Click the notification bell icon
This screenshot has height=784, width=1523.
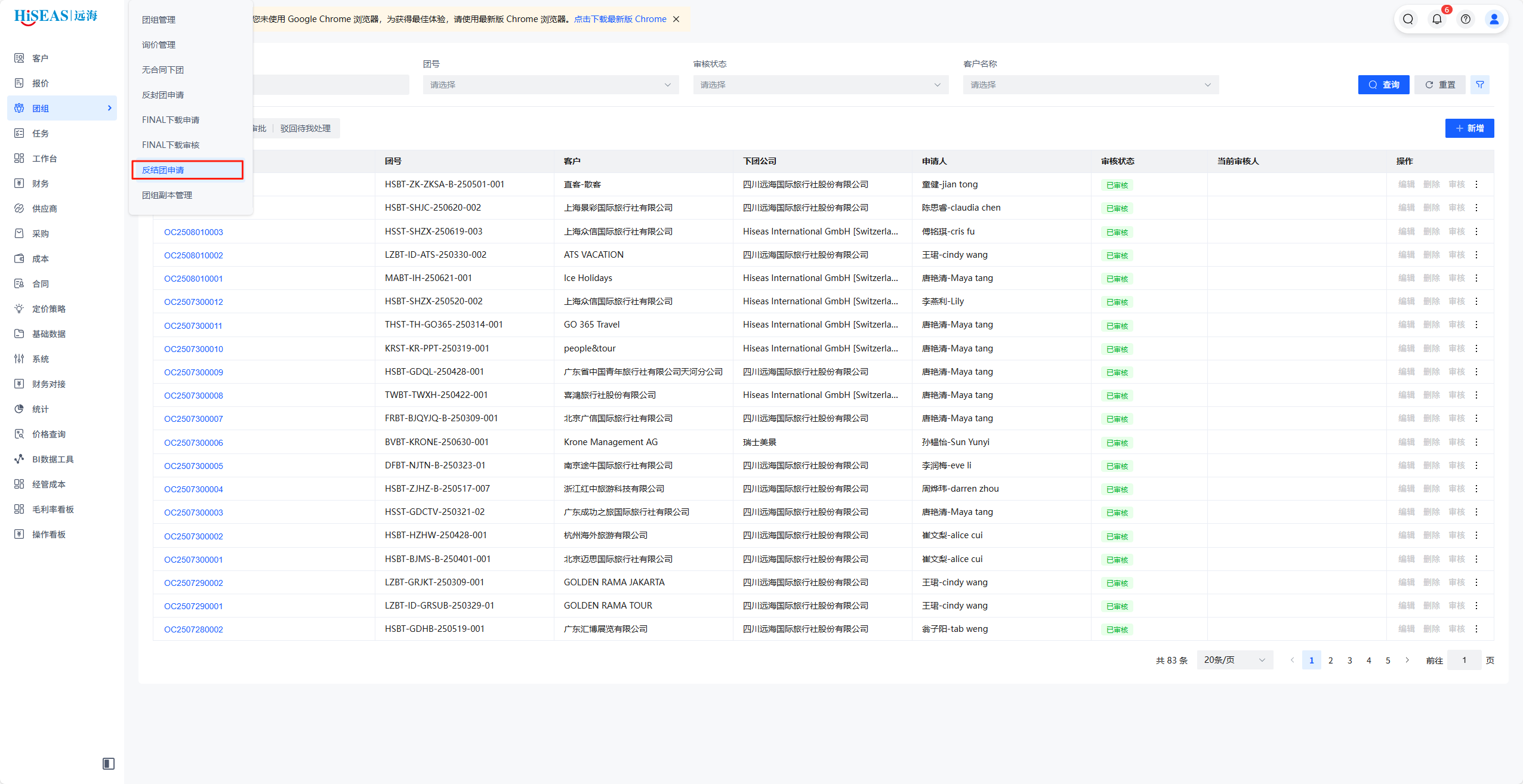[x=1436, y=19]
